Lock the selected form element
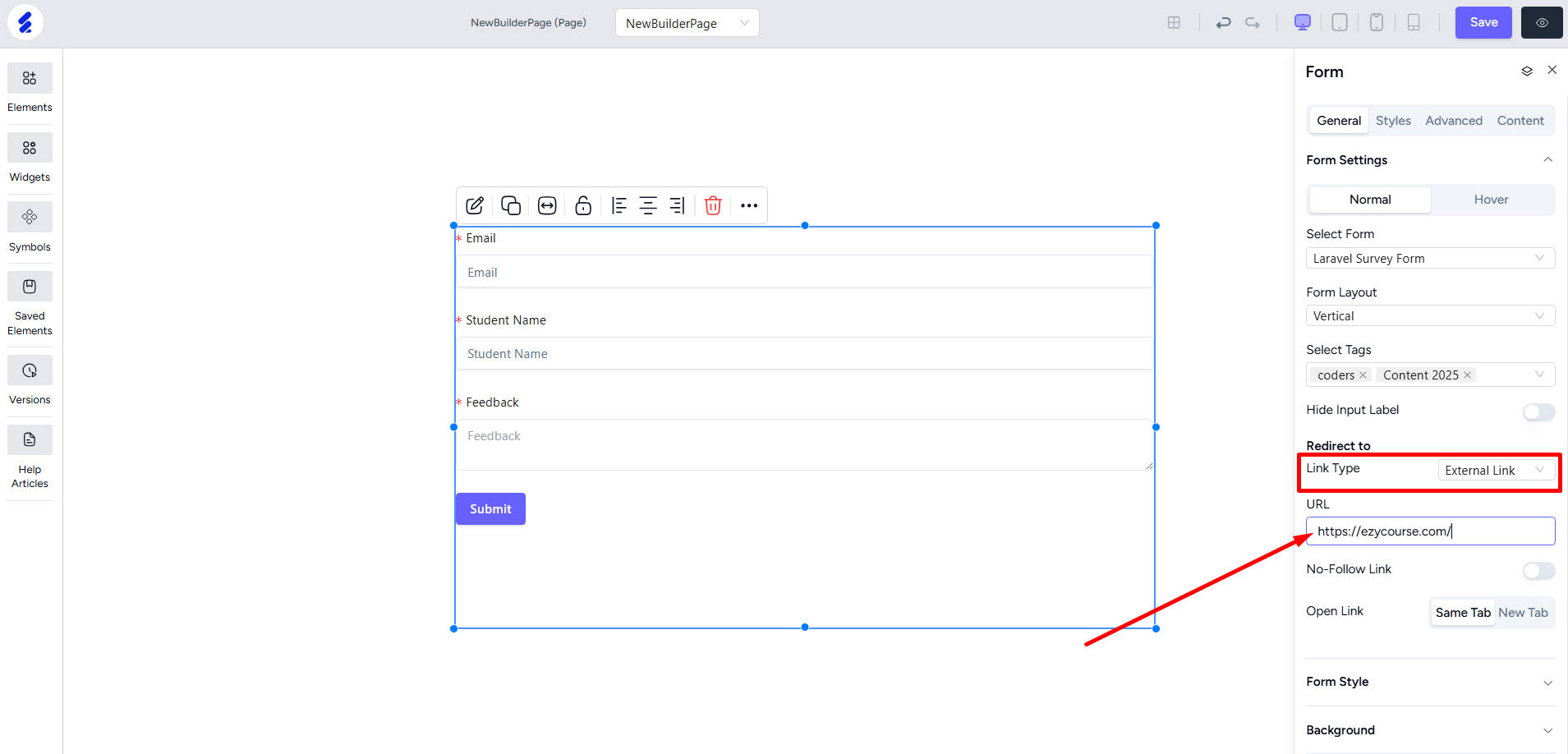The width and height of the screenshot is (1568, 754). pyautogui.click(x=583, y=205)
